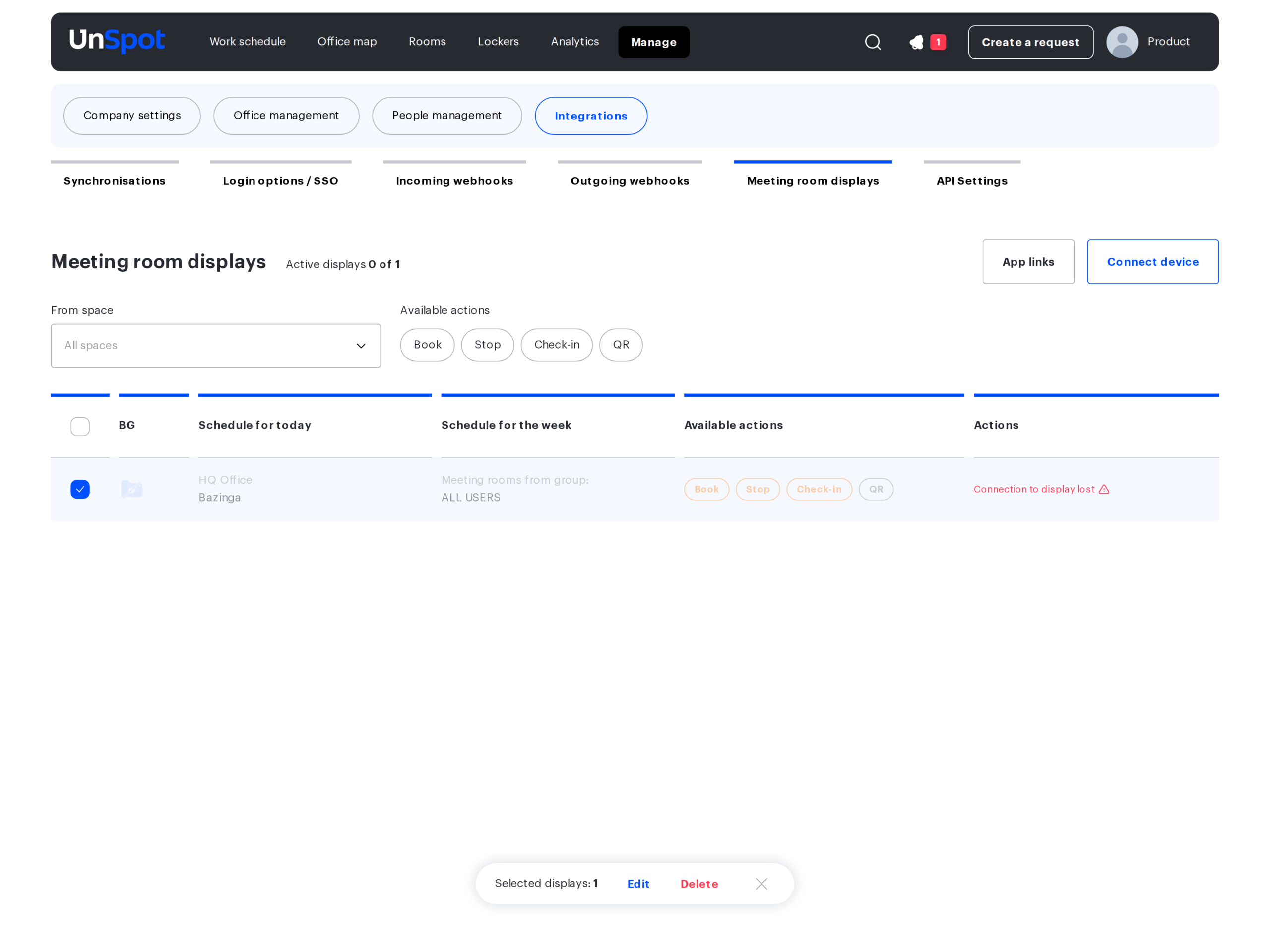Toggle the select-all displays checkbox
Screen dimensions: 1270x952
pyautogui.click(x=80, y=426)
